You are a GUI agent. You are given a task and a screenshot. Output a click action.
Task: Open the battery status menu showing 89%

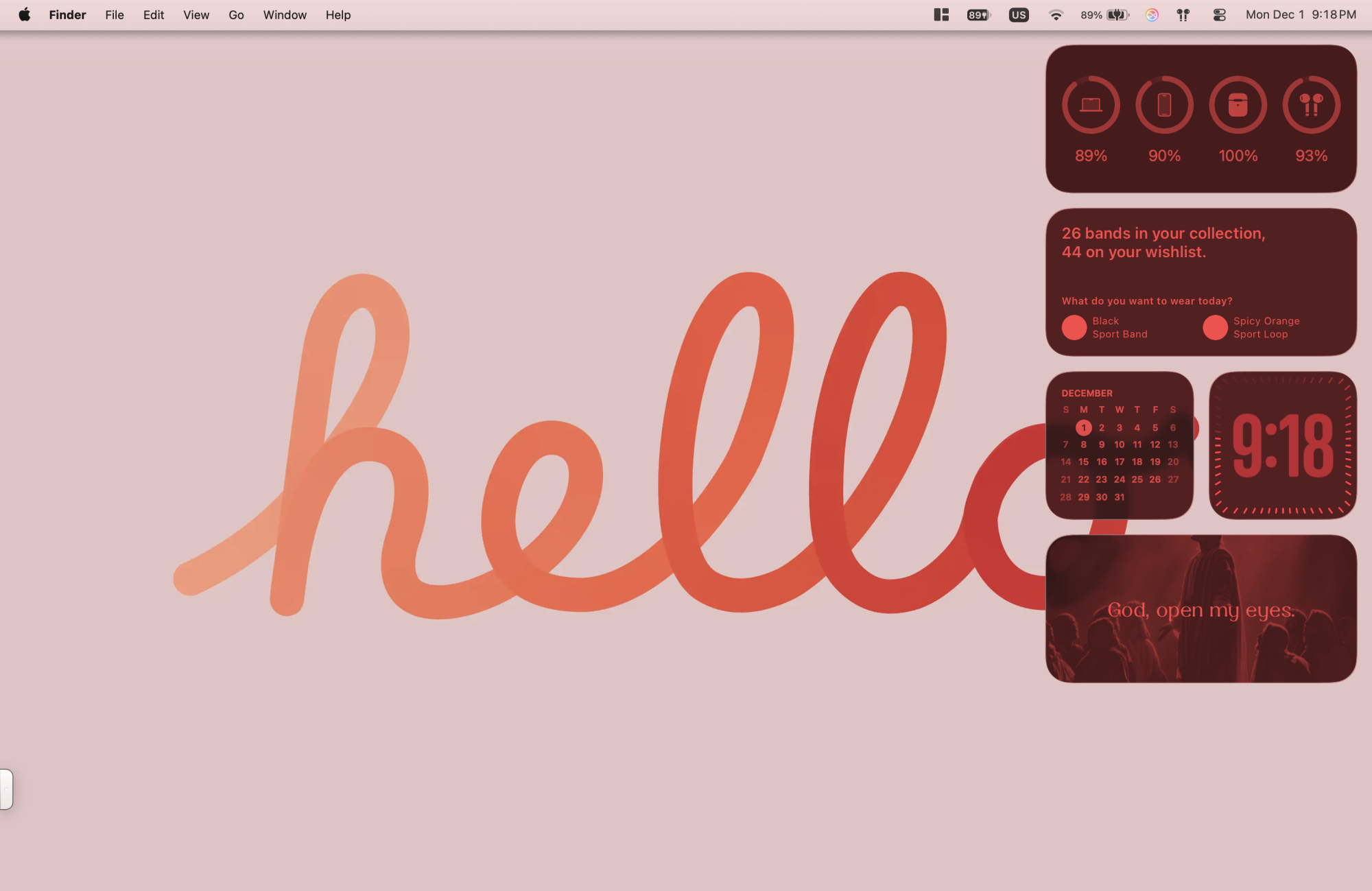[1104, 14]
